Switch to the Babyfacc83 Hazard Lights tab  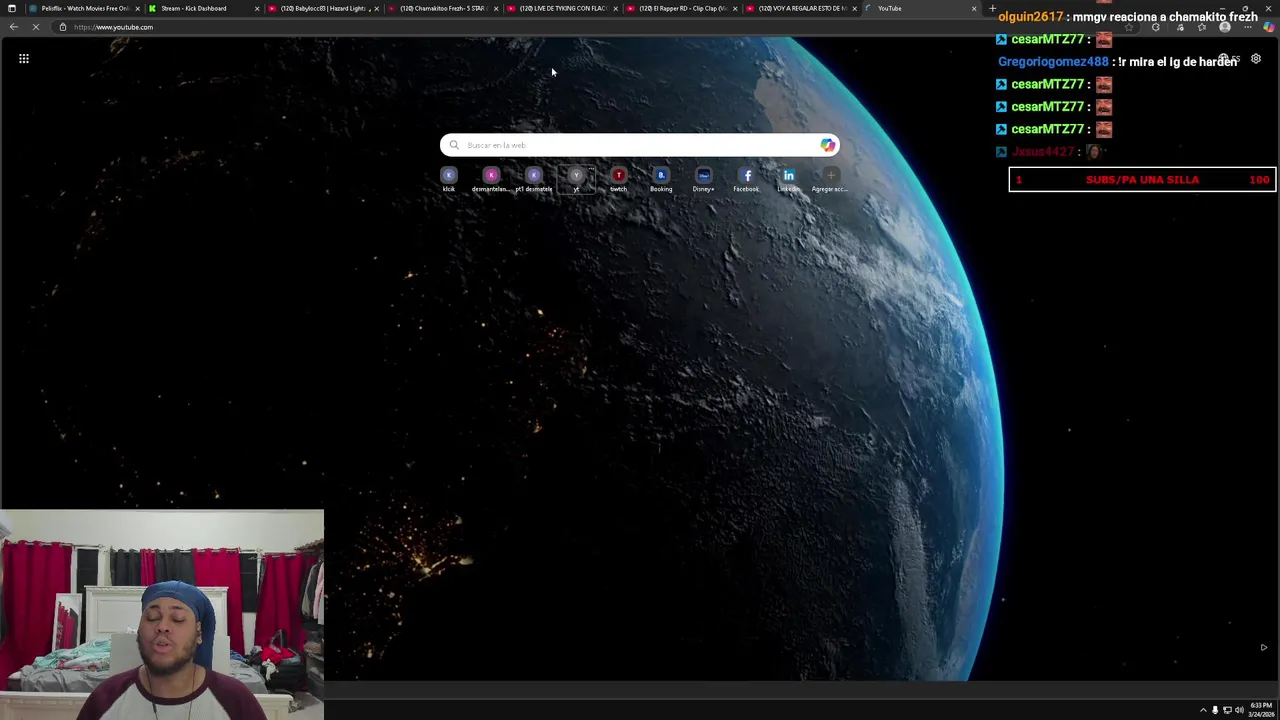click(x=322, y=8)
